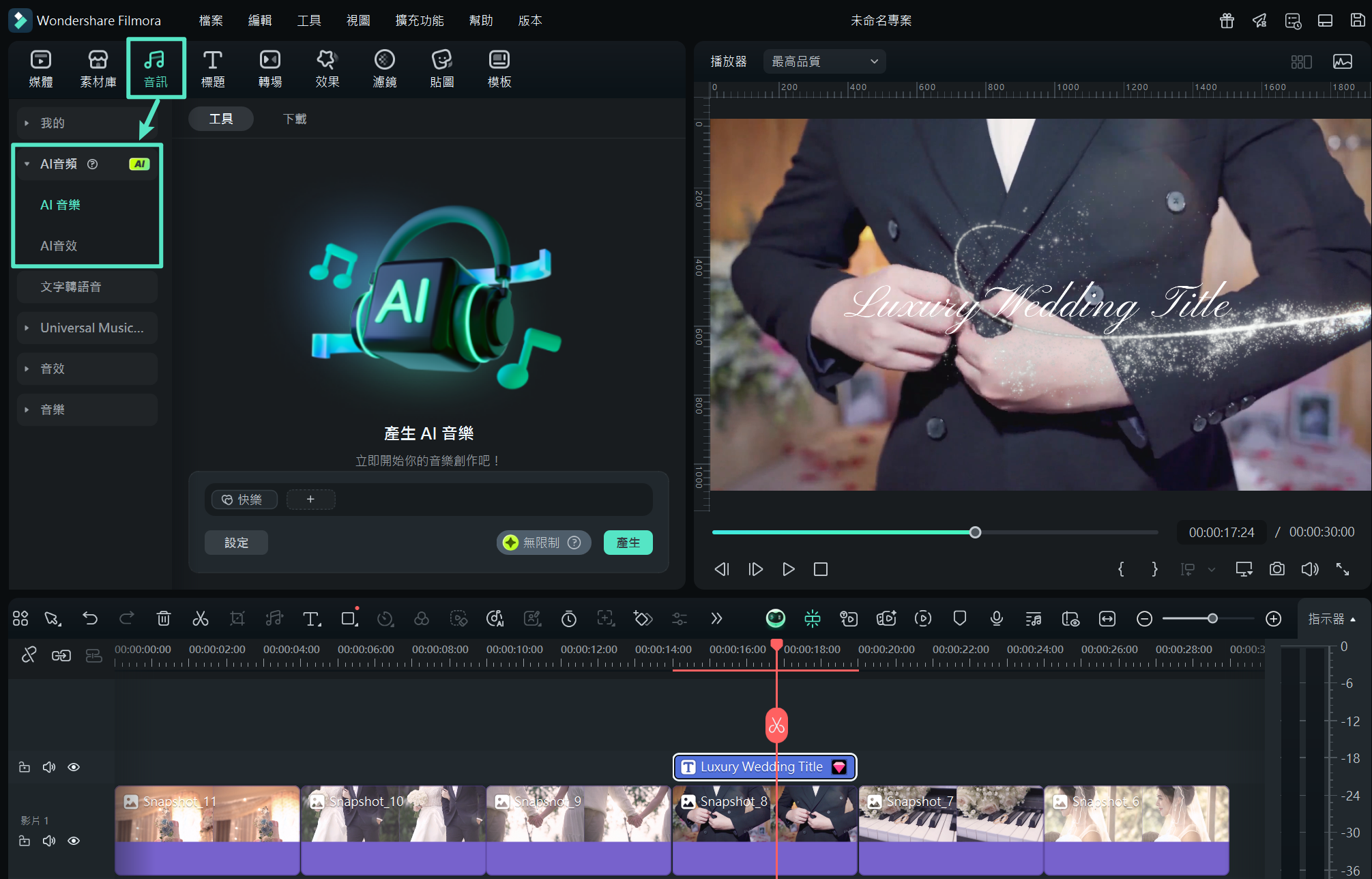Hide the 影片 1 track with eye icon
This screenshot has height=879, width=1372.
(x=74, y=841)
